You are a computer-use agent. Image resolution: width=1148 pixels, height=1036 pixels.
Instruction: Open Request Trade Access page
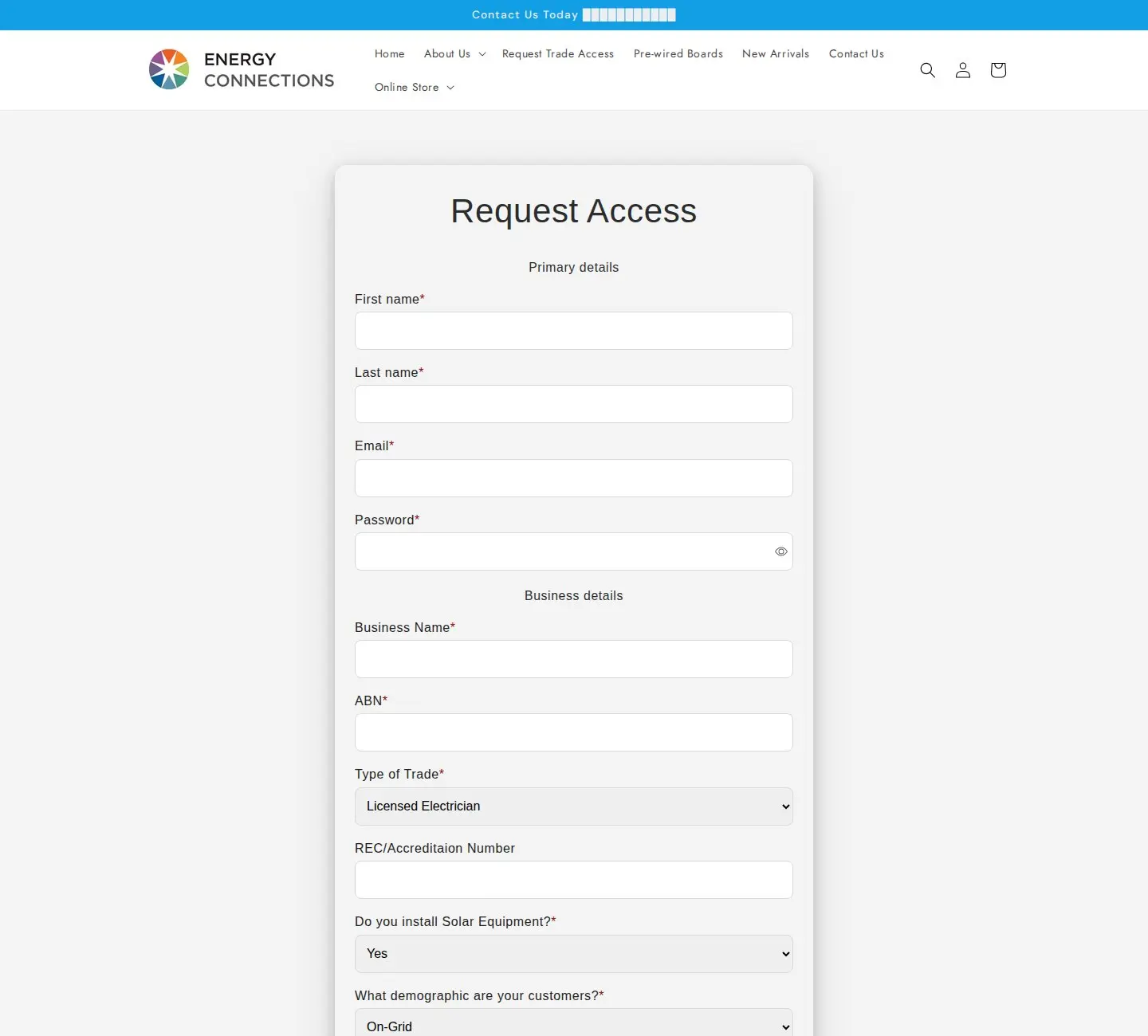click(x=558, y=53)
